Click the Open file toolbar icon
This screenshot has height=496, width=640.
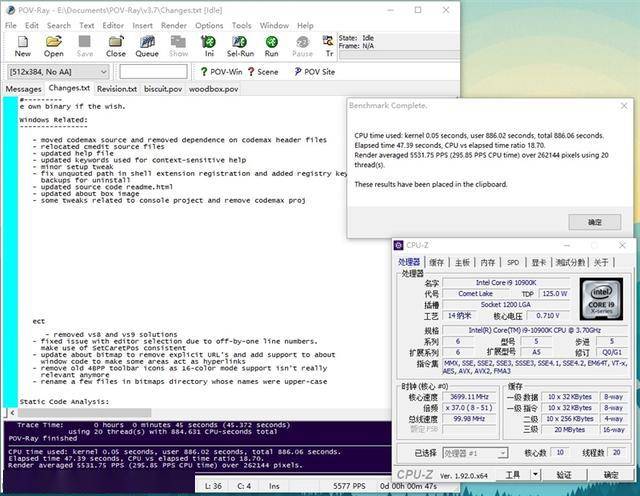tap(54, 46)
